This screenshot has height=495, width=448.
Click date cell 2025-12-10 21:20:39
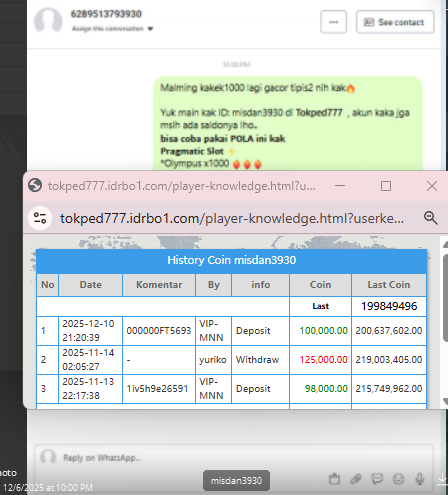coord(91,331)
